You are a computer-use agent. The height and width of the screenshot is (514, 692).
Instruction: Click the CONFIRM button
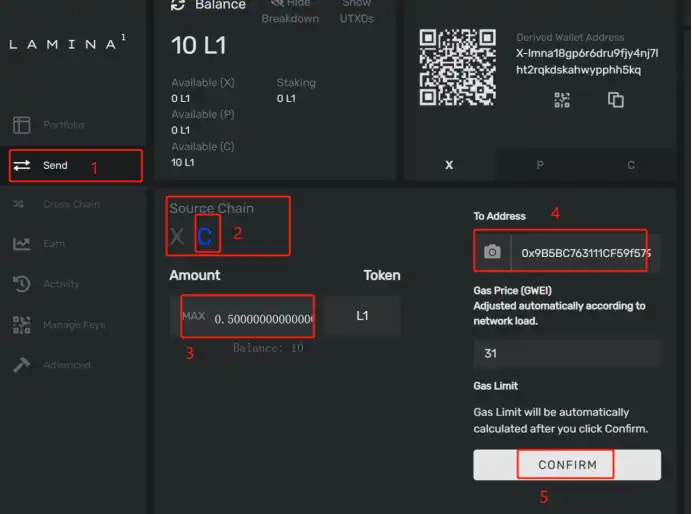567,465
